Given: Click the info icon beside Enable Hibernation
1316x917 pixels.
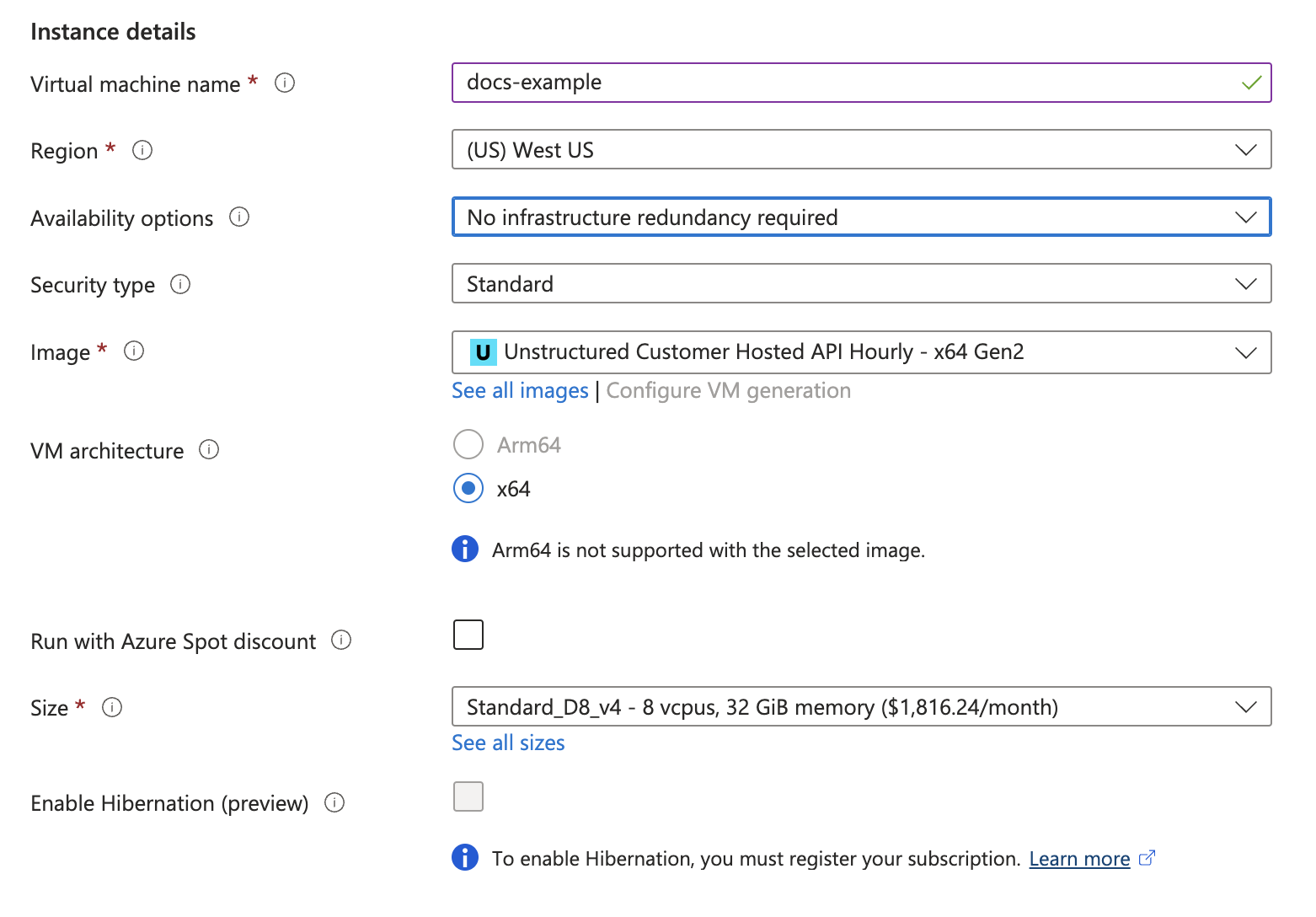Looking at the screenshot, I should coord(334,803).
